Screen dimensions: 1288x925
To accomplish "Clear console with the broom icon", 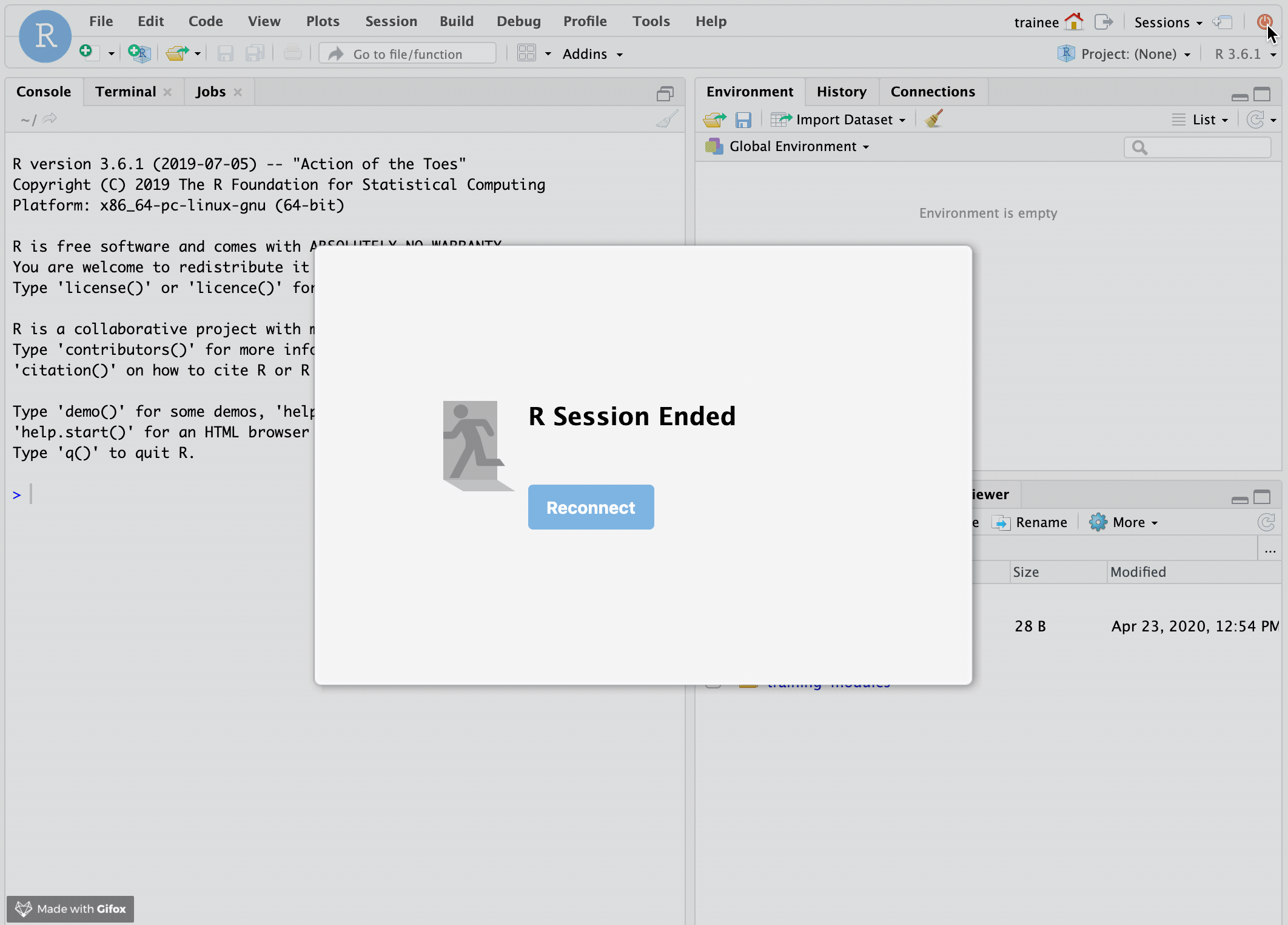I will [x=666, y=119].
